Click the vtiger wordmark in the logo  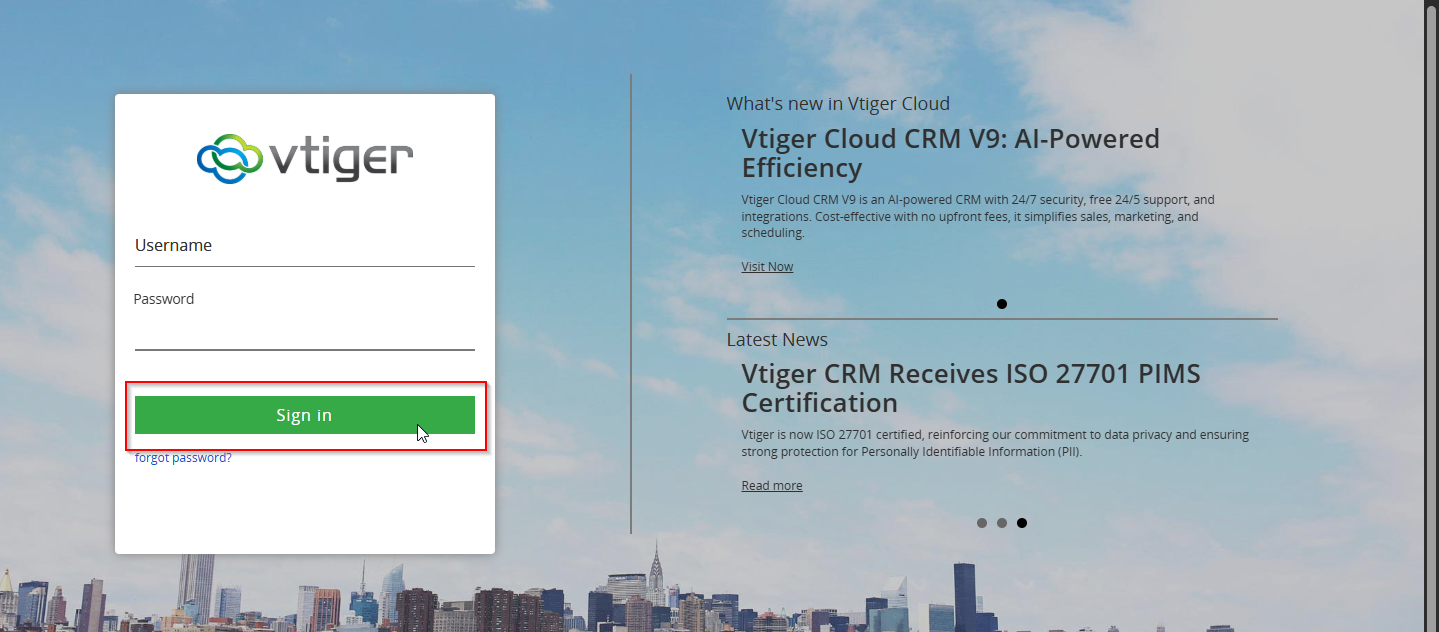[340, 158]
